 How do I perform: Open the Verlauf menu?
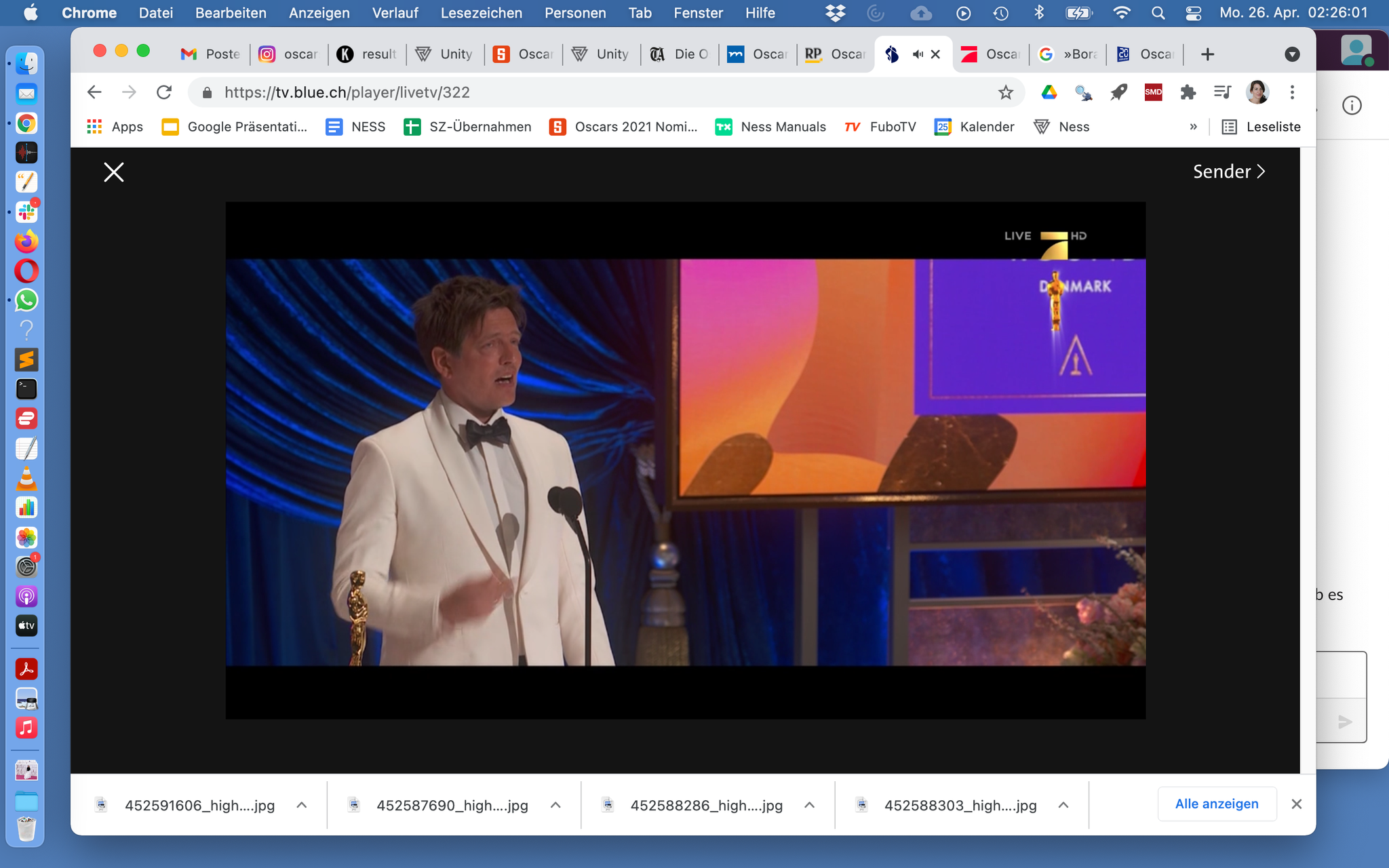(395, 13)
